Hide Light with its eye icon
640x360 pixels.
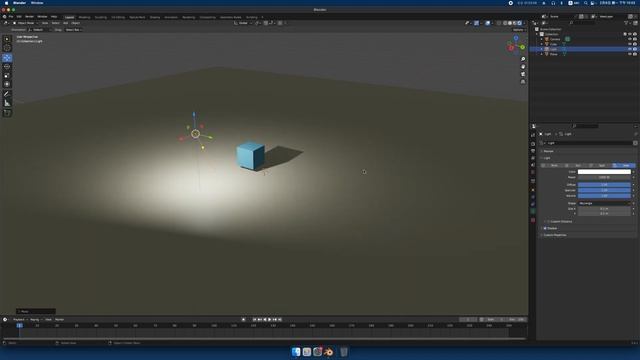(x=630, y=49)
